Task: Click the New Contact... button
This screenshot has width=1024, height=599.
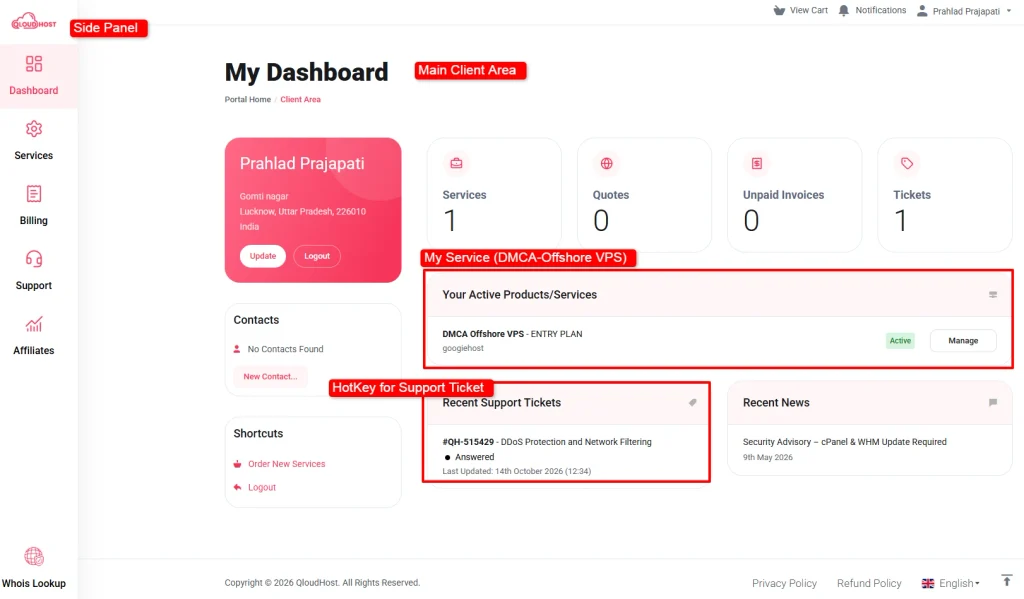Action: coord(270,376)
